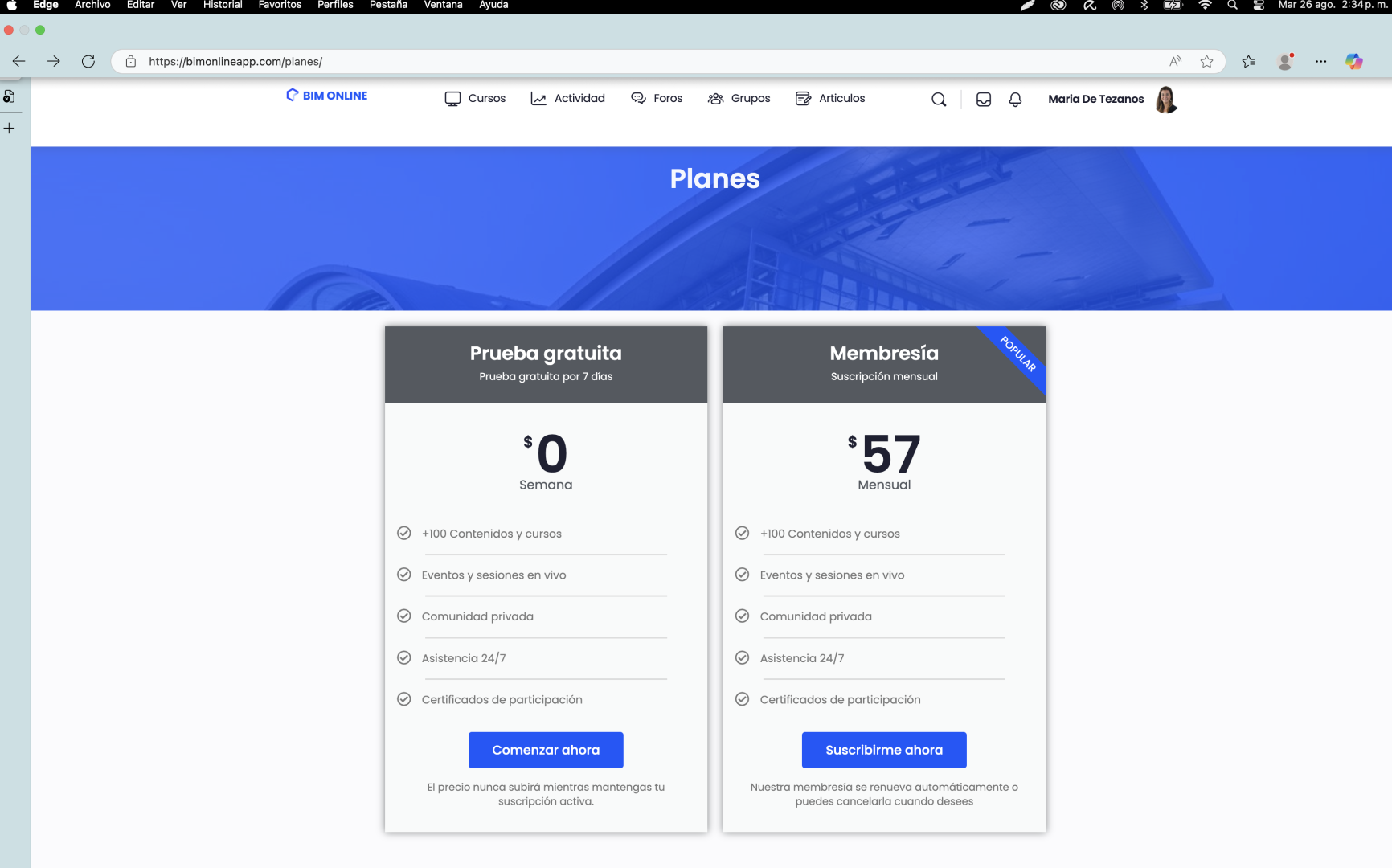Click the browser profile avatar icon
1392x868 pixels.
(1284, 62)
